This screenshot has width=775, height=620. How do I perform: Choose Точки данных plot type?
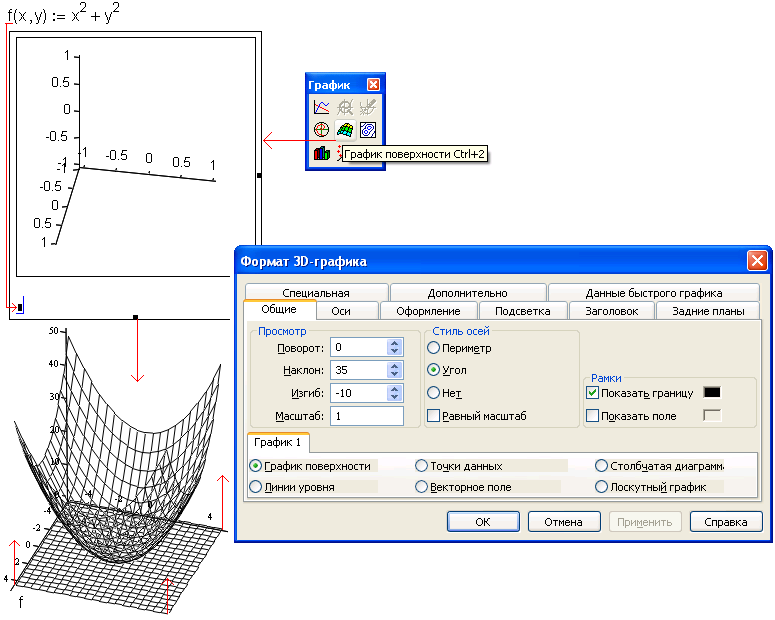pyautogui.click(x=422, y=466)
